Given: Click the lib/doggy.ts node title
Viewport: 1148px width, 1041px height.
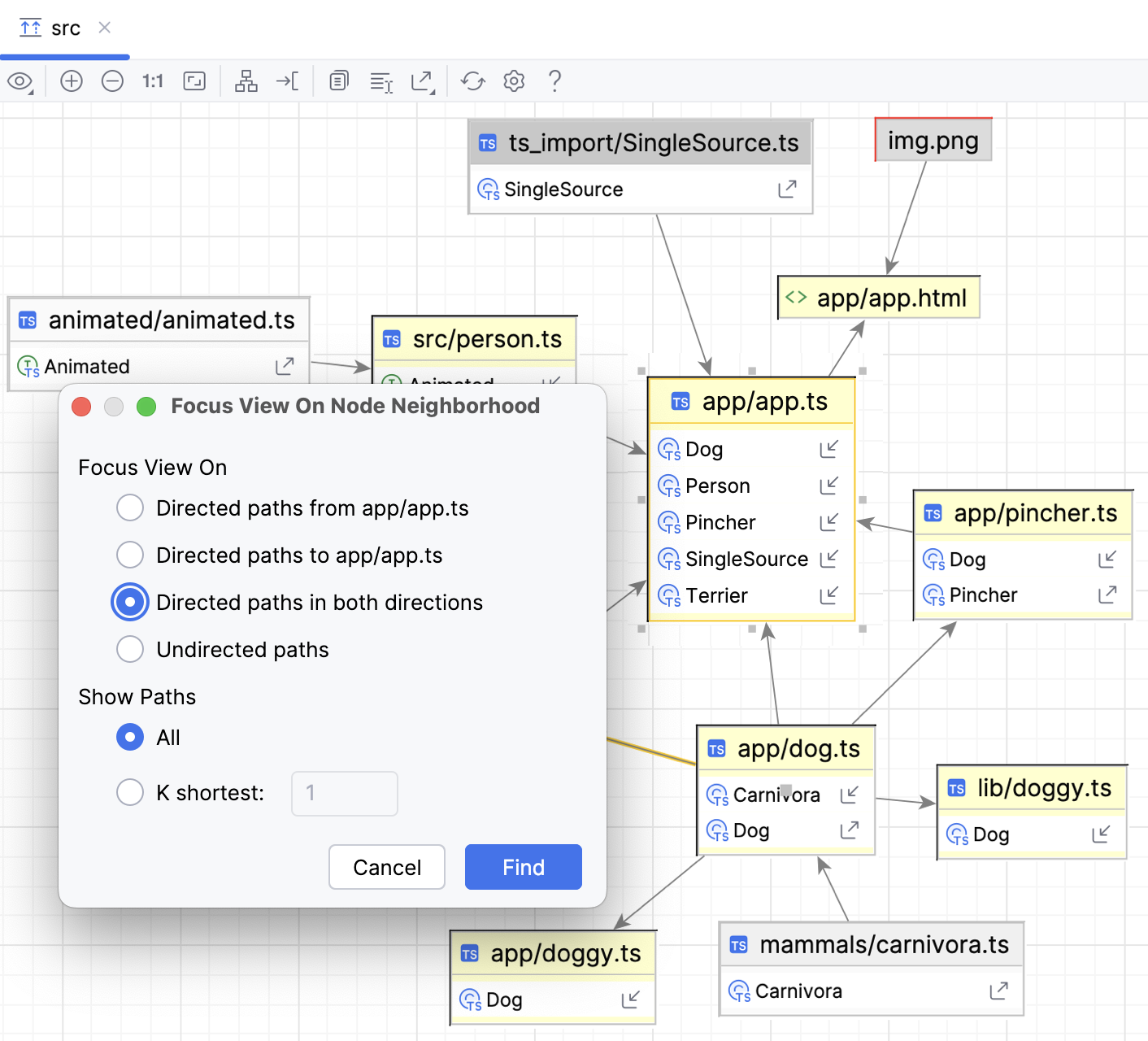Looking at the screenshot, I should click(1044, 788).
